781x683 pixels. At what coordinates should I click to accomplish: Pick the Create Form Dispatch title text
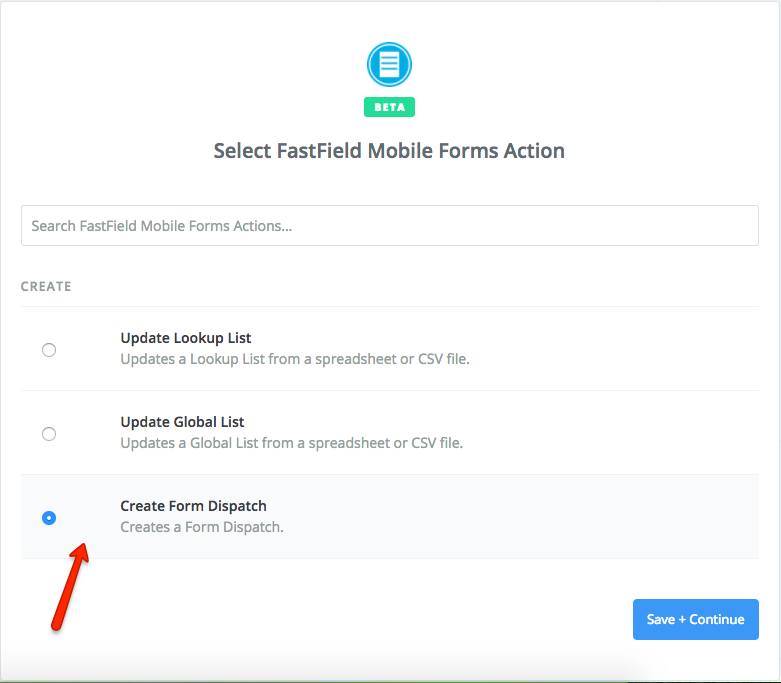pos(193,506)
